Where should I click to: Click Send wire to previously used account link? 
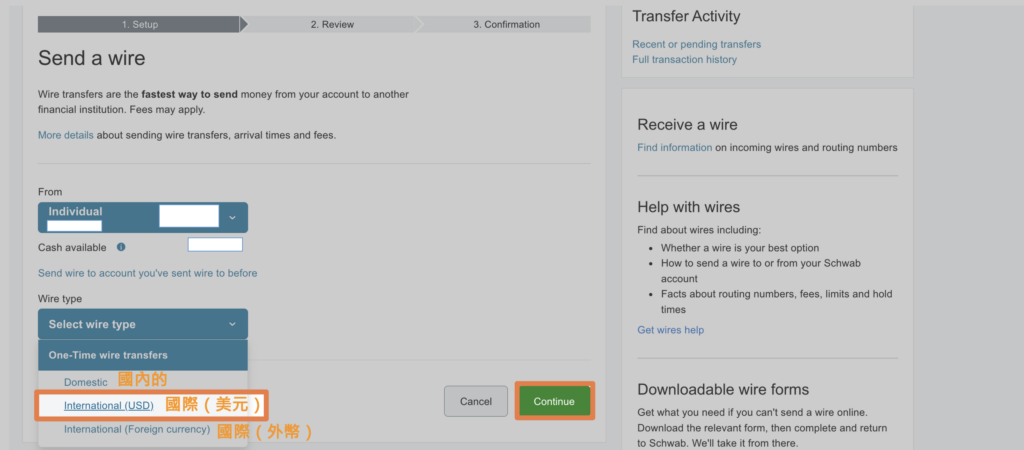[147, 273]
